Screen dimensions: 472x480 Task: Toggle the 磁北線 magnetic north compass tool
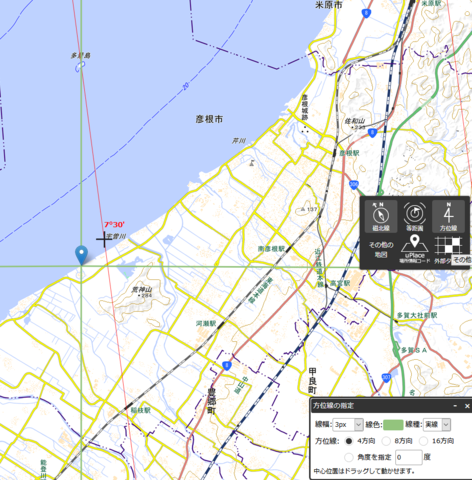click(381, 216)
